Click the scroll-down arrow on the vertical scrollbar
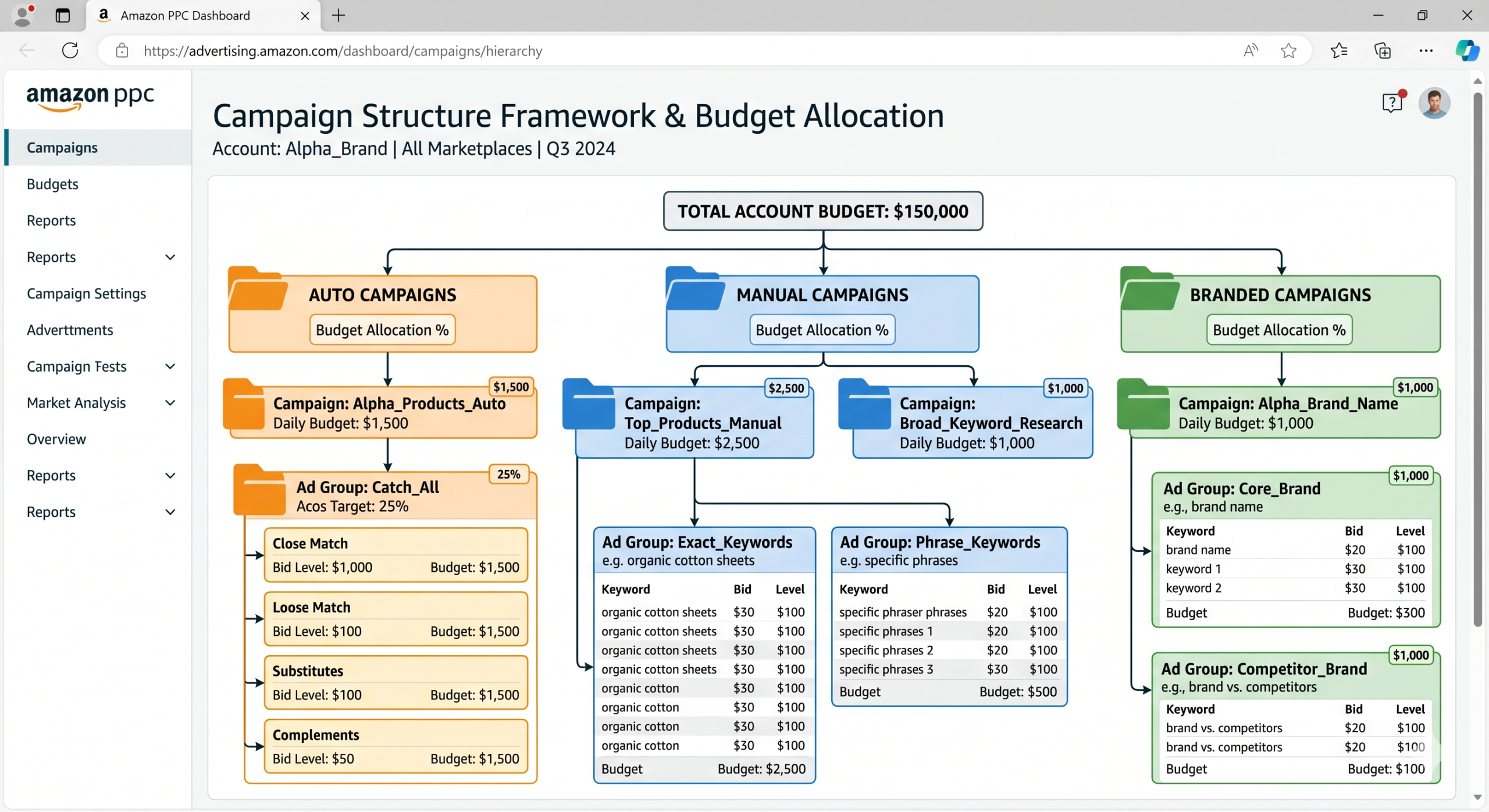Viewport: 1489px width, 812px height. 1478,797
